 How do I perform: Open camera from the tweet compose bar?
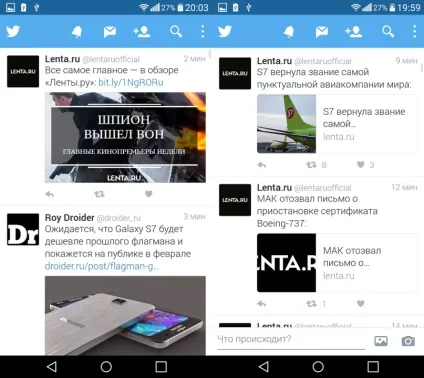click(408, 341)
